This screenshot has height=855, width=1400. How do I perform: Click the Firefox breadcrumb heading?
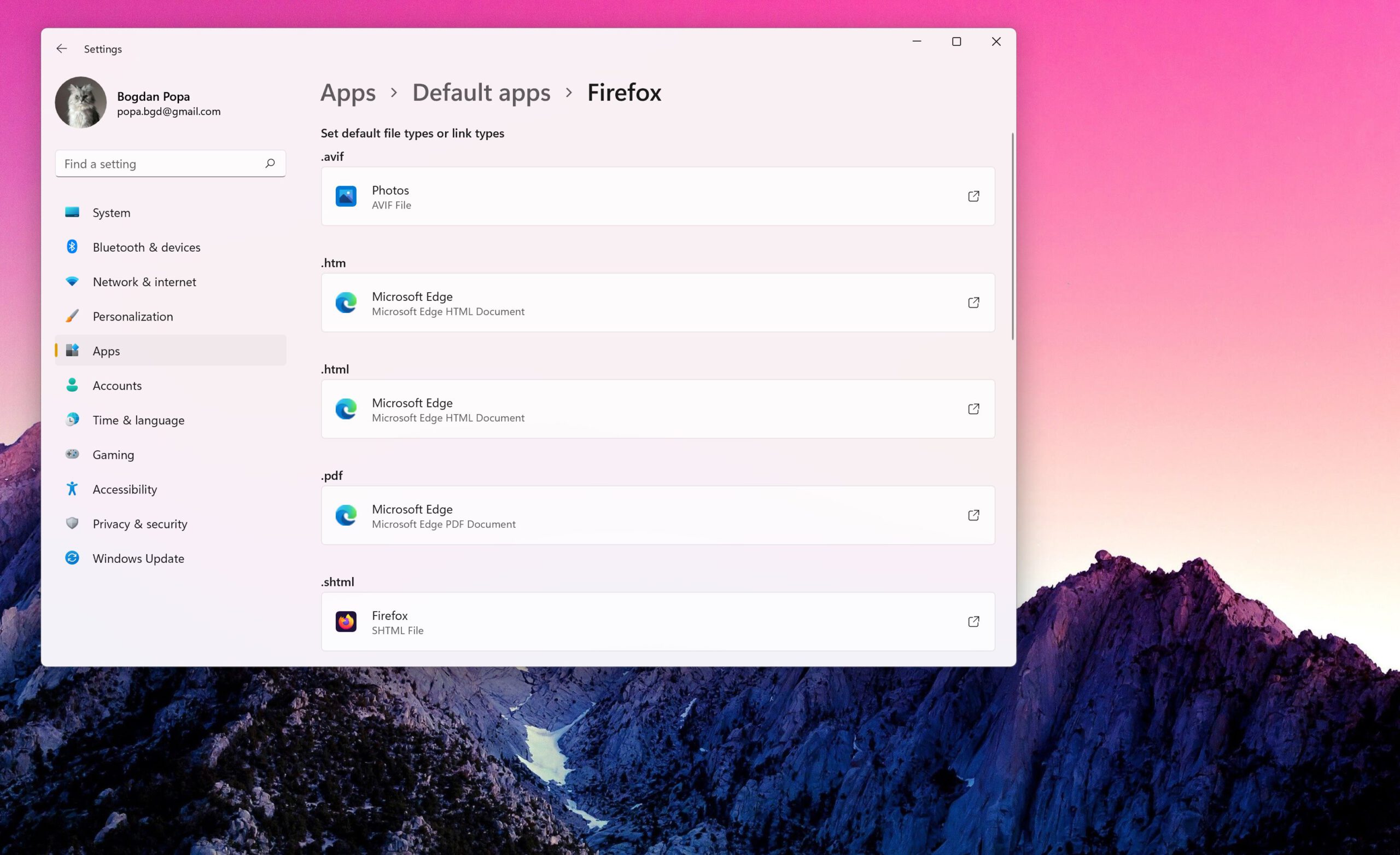pyautogui.click(x=625, y=92)
